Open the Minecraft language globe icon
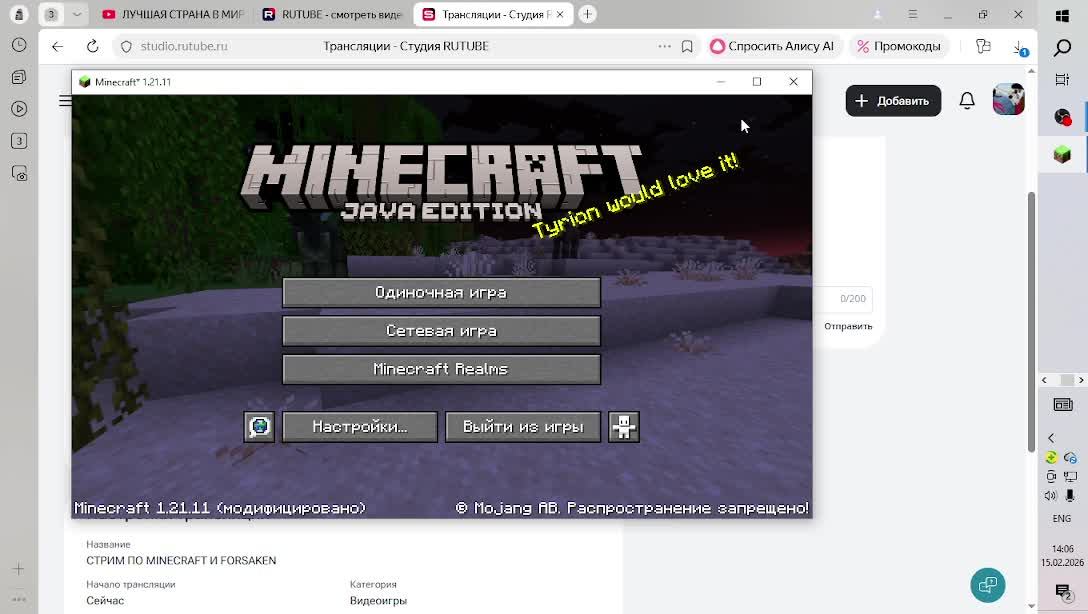The height and width of the screenshot is (614, 1088). click(260, 427)
